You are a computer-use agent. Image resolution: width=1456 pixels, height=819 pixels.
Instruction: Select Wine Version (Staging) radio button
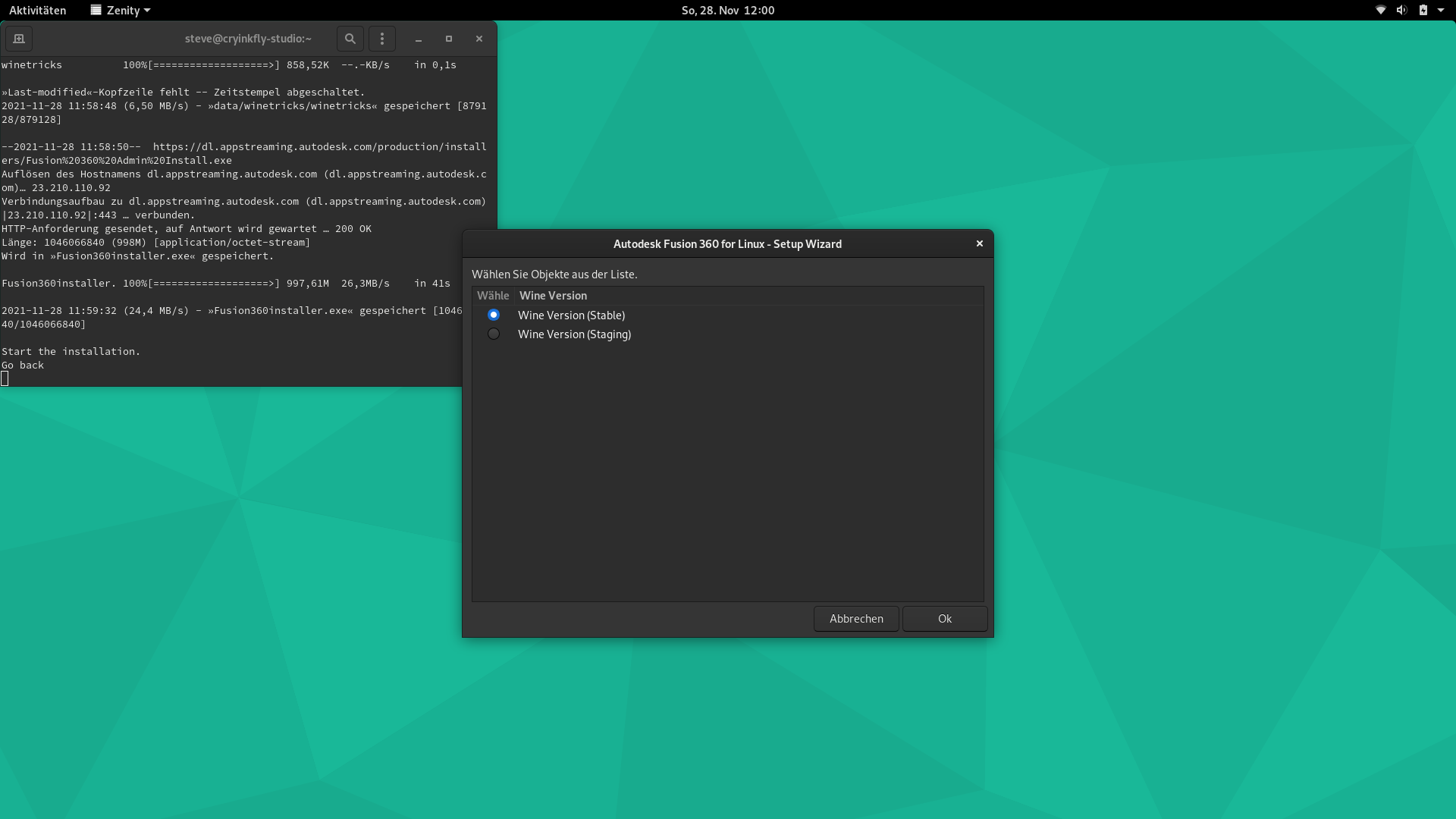494,334
